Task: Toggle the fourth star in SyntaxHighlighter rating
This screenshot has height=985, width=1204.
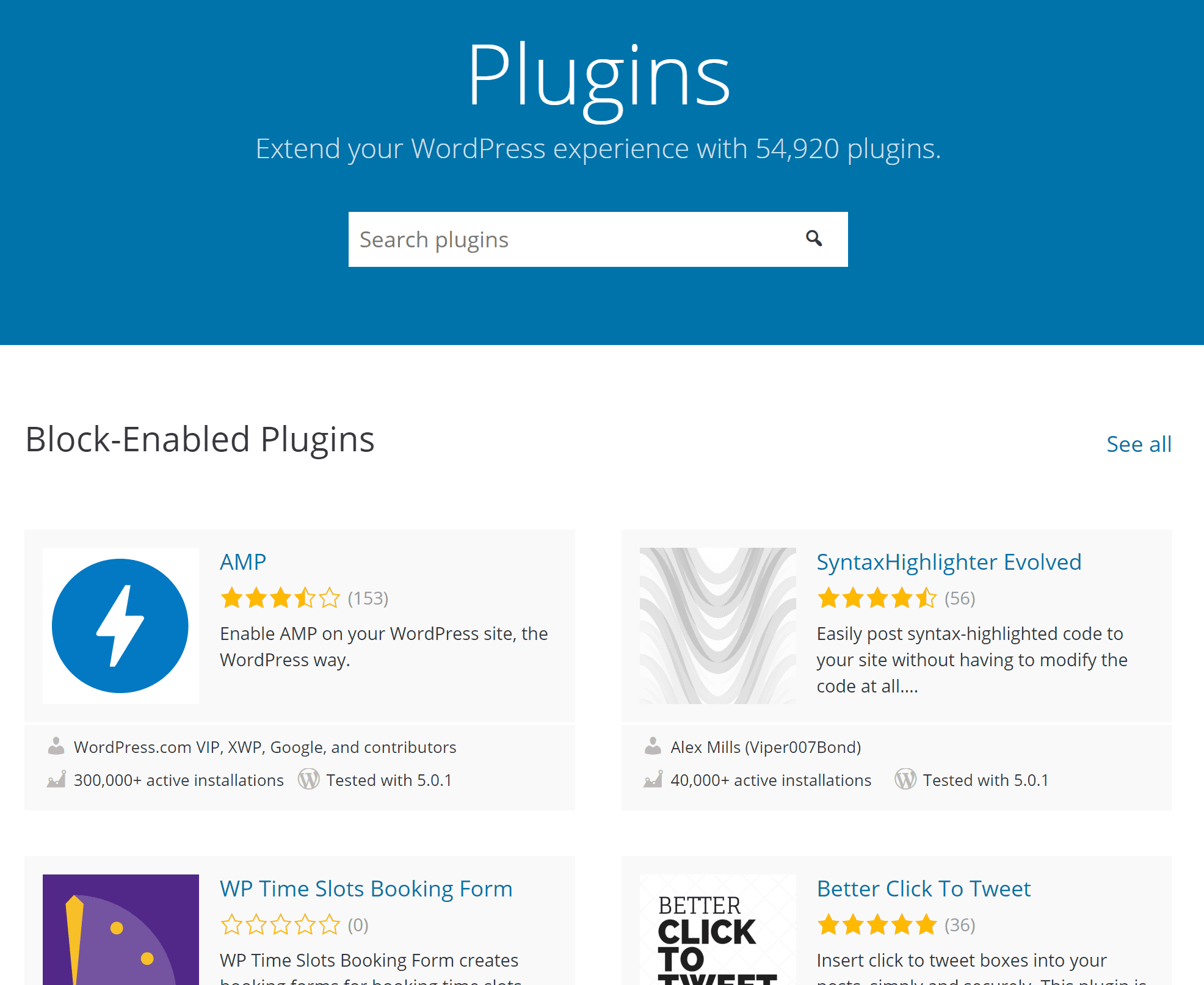Action: click(x=899, y=597)
